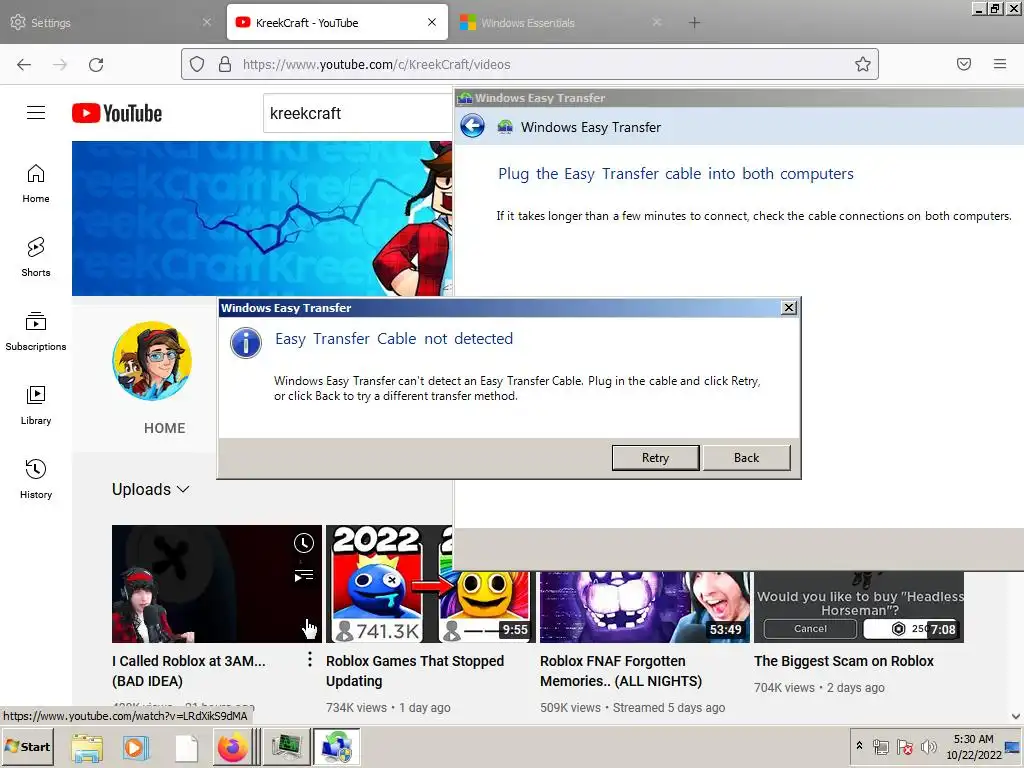
Task: Open a new browser tab
Action: pyautogui.click(x=694, y=23)
